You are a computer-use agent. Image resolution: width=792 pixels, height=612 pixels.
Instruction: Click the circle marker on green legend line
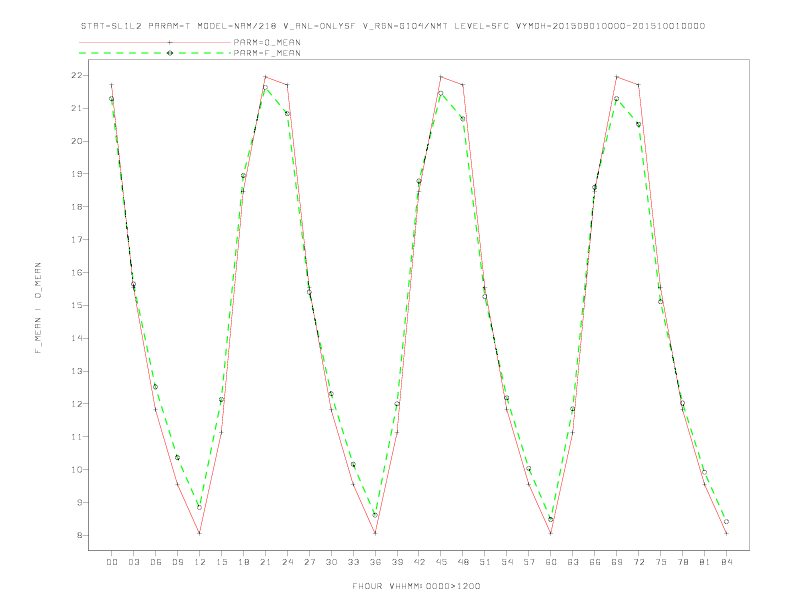point(170,53)
